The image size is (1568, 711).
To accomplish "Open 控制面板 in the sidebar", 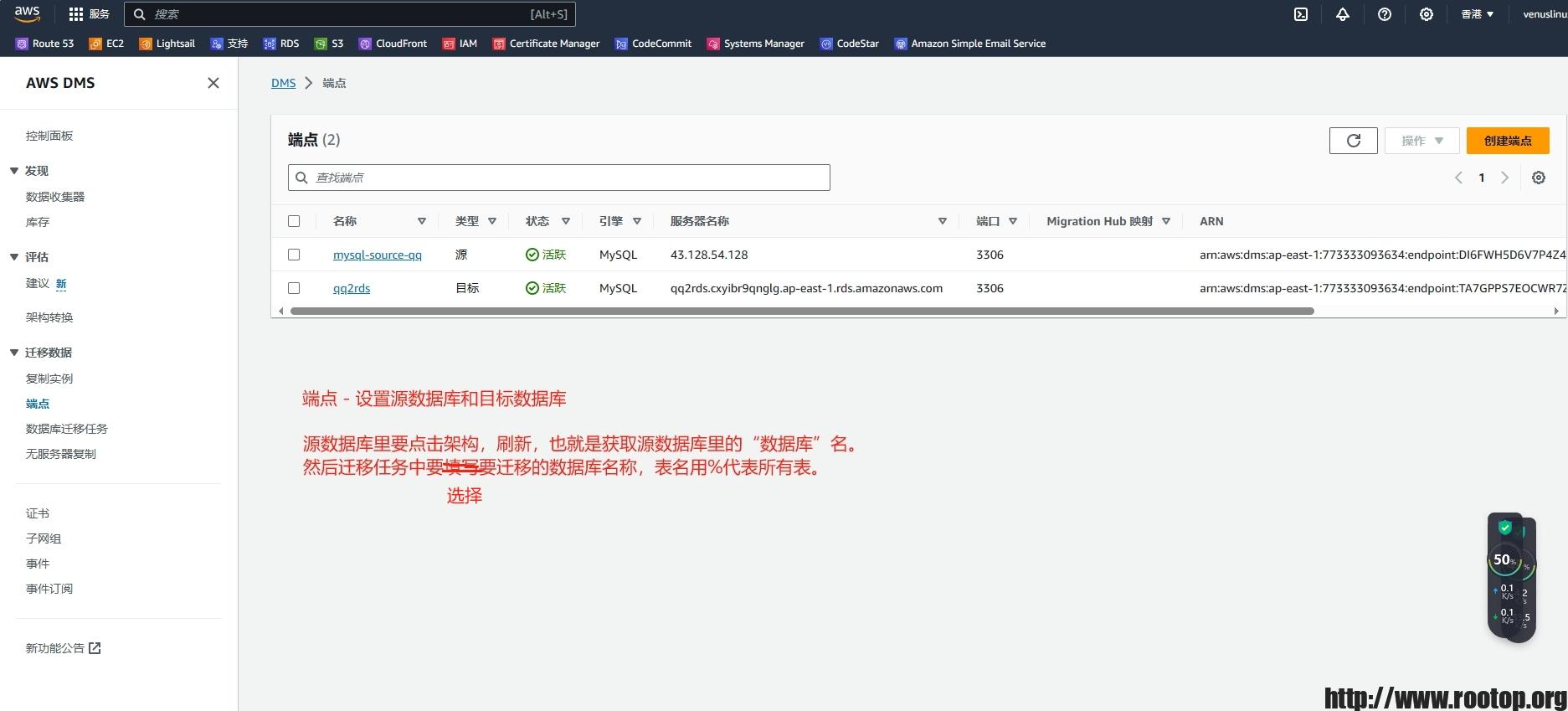I will (49, 136).
